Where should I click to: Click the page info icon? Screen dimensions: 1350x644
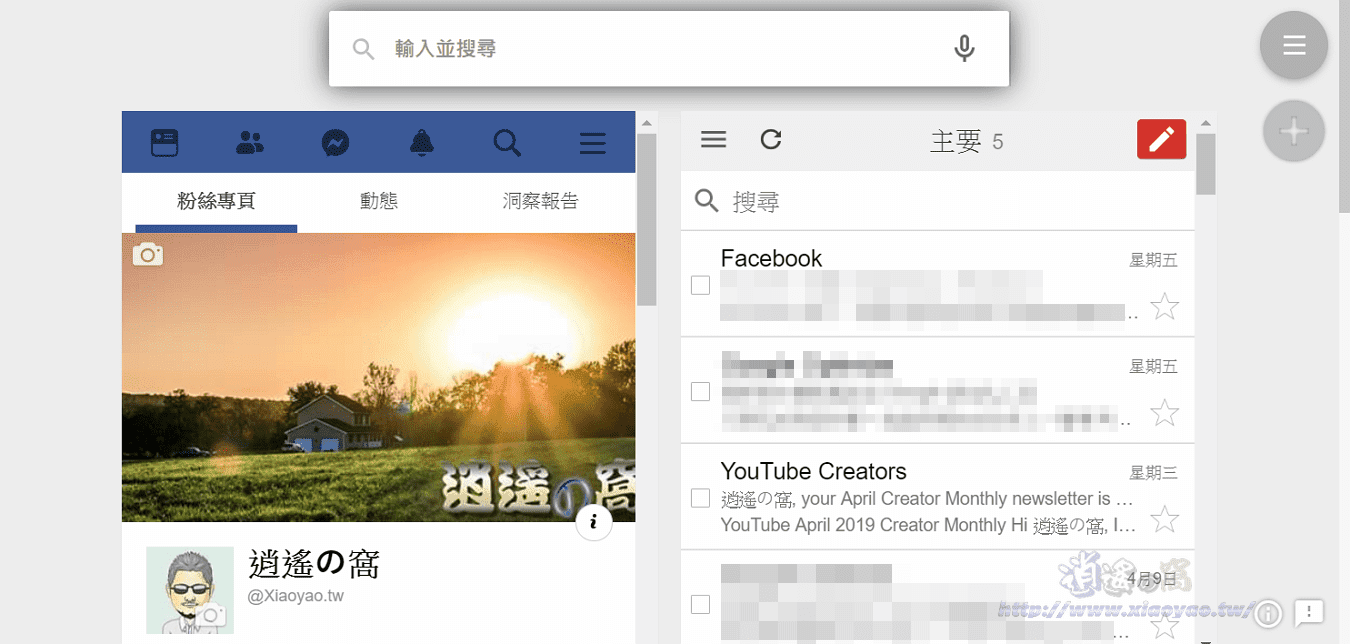point(594,522)
